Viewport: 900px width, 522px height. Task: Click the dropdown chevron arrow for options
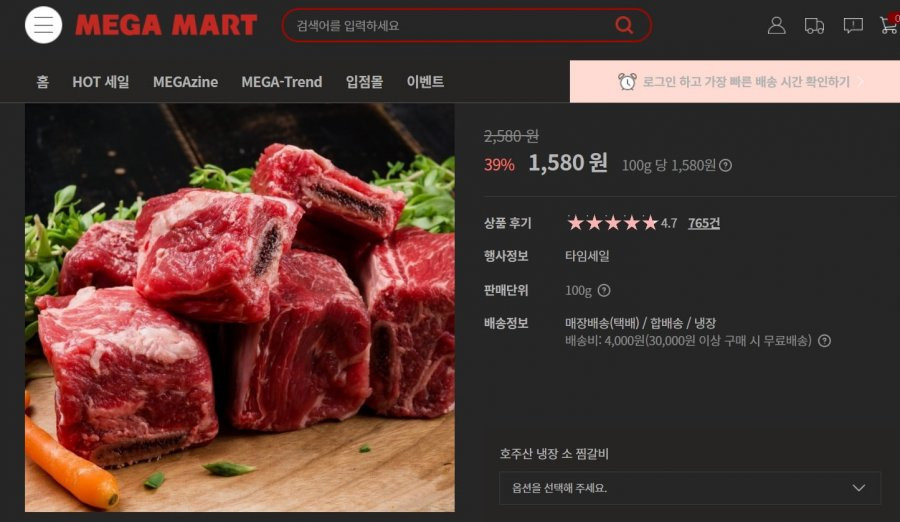[x=859, y=488]
